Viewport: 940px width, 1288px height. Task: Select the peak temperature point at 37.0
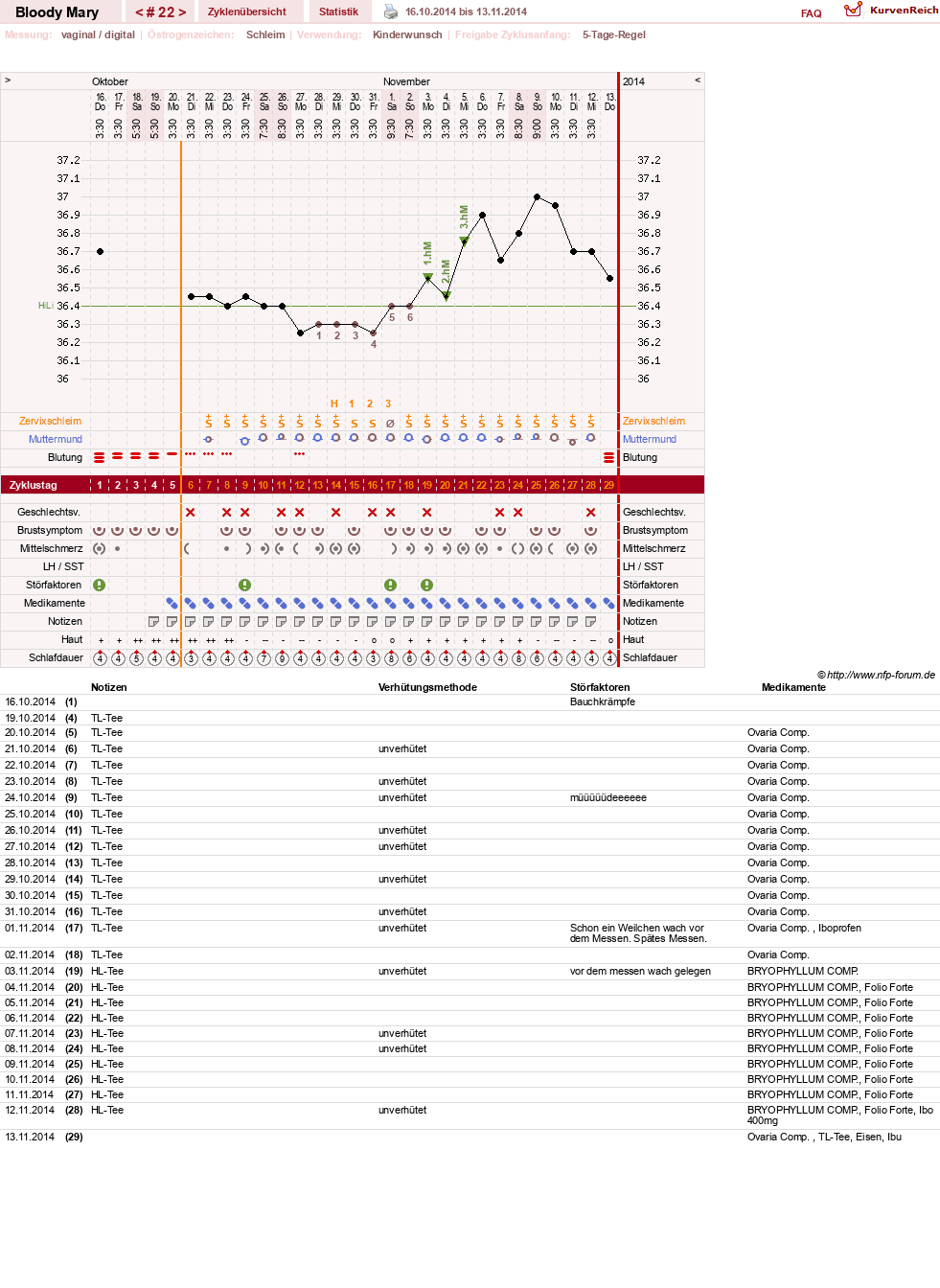click(x=537, y=196)
